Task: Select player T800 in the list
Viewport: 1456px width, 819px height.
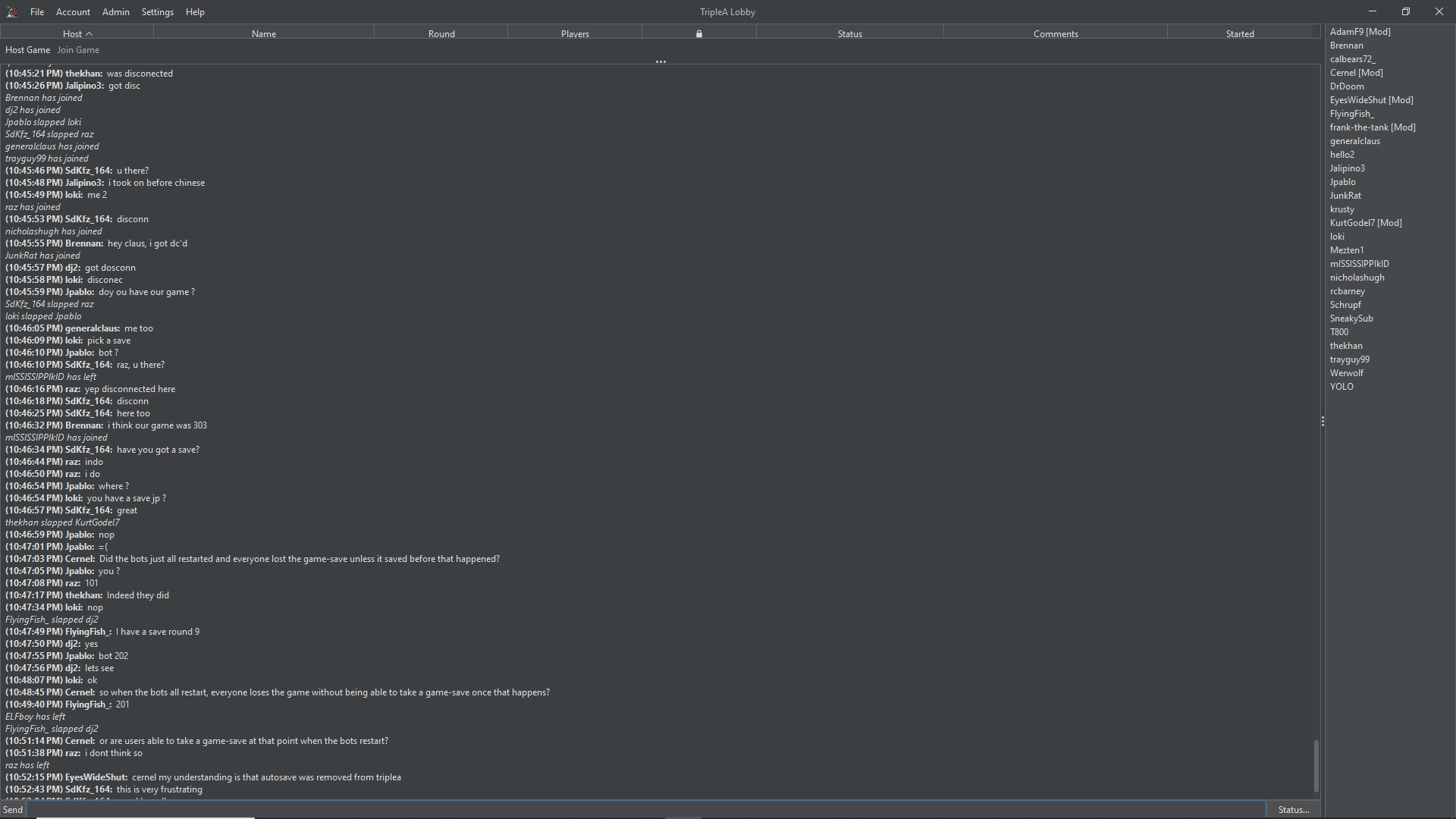Action: (1339, 332)
